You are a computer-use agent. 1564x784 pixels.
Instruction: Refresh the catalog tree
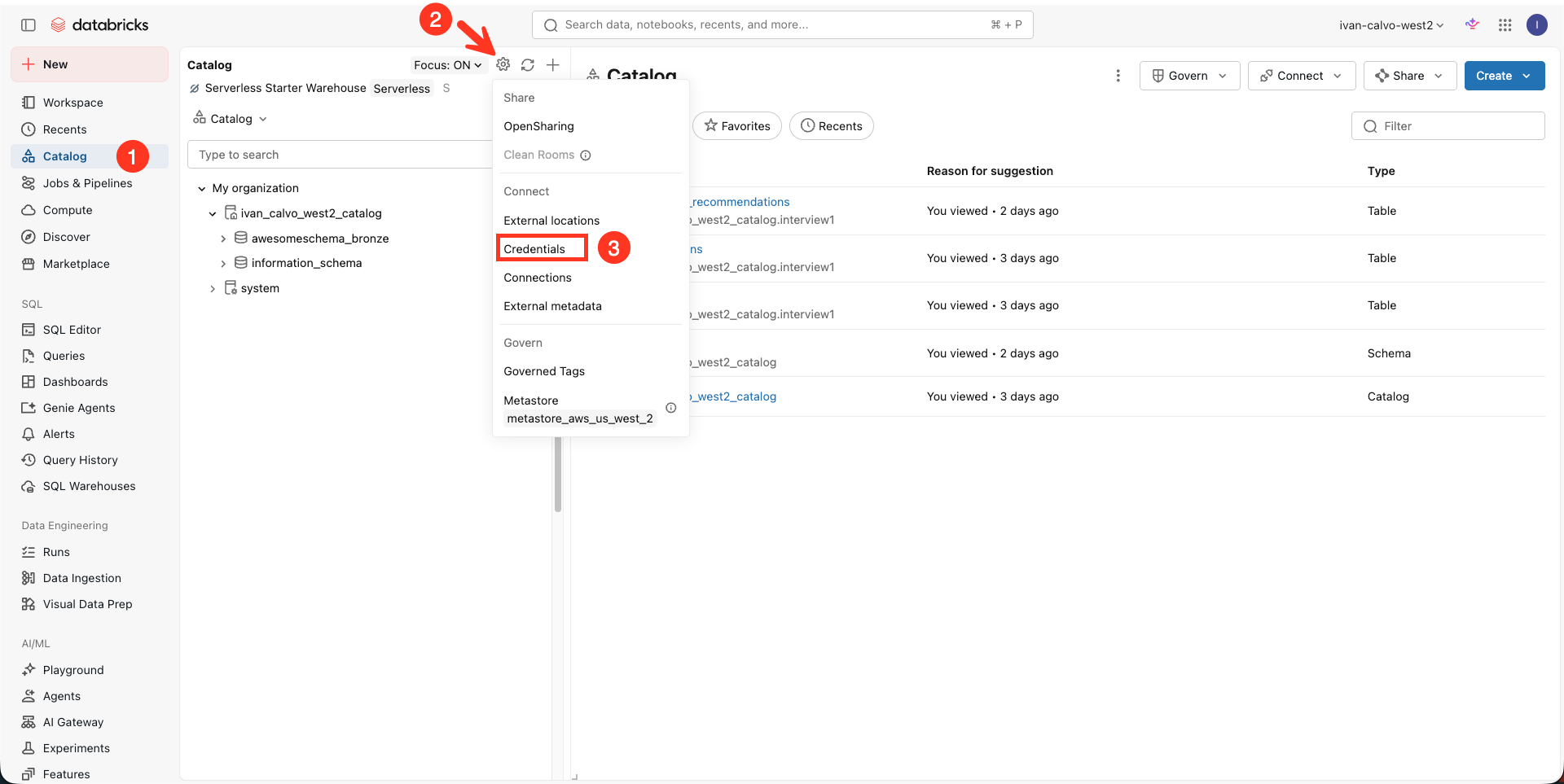(528, 64)
